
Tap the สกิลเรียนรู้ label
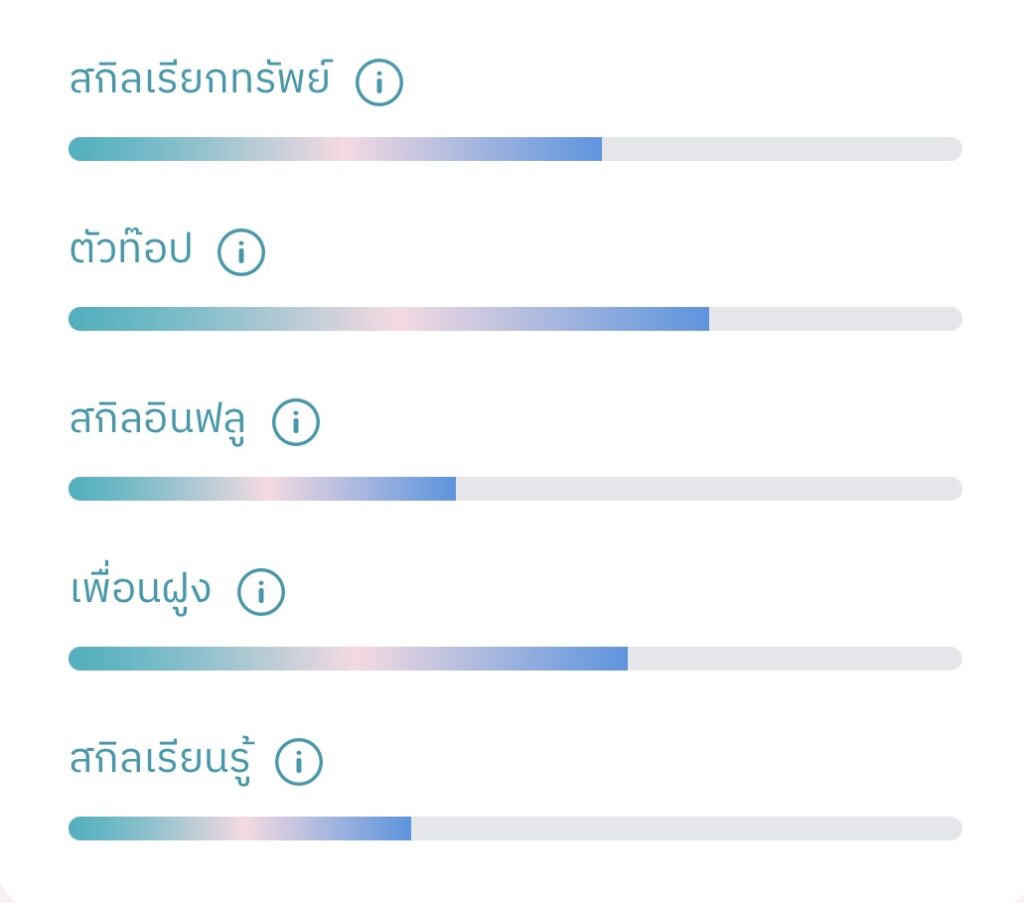[160, 761]
